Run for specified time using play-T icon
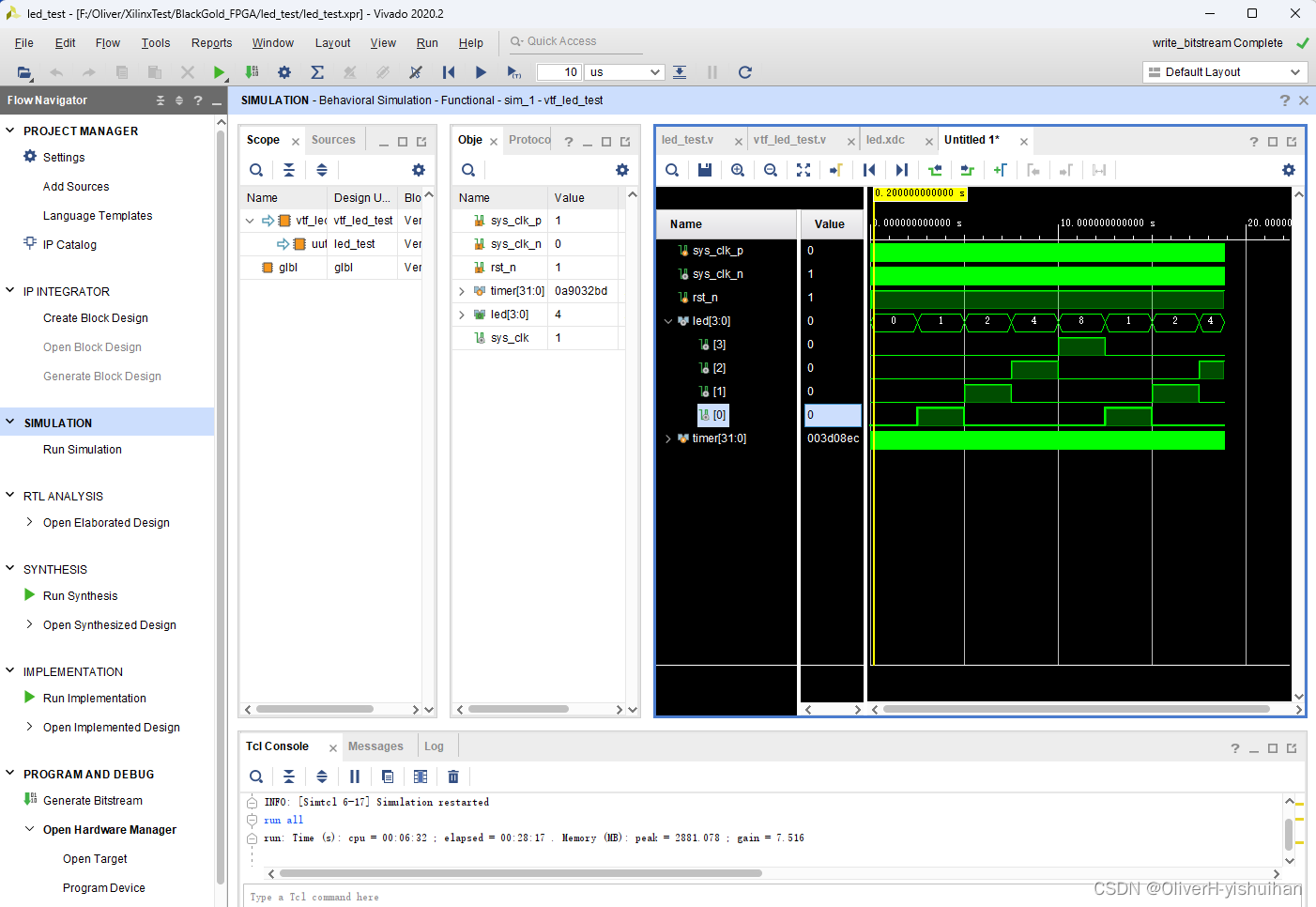This screenshot has width=1316, height=907. tap(513, 72)
